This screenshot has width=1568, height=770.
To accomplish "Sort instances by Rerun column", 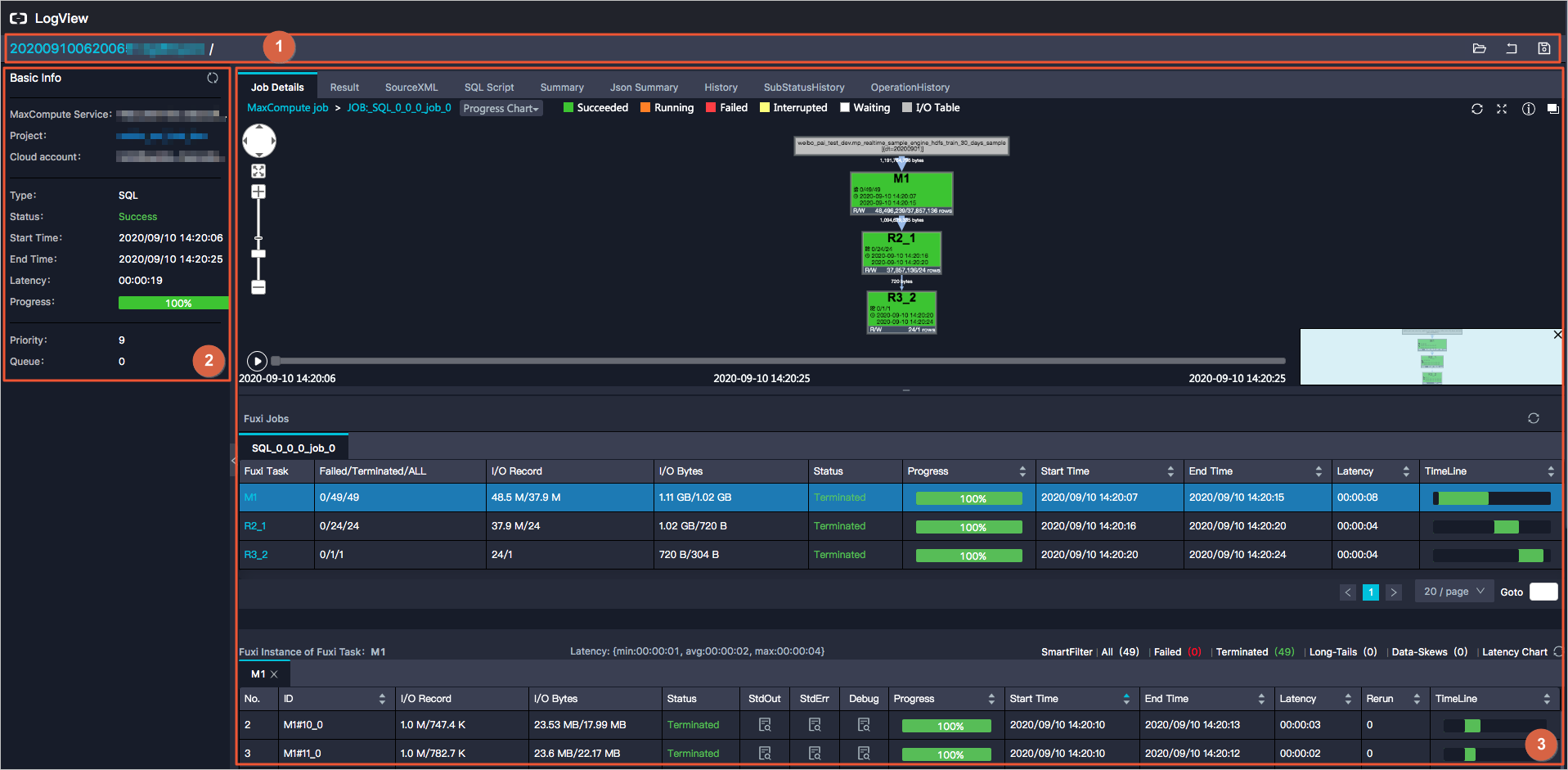I will tap(1417, 699).
